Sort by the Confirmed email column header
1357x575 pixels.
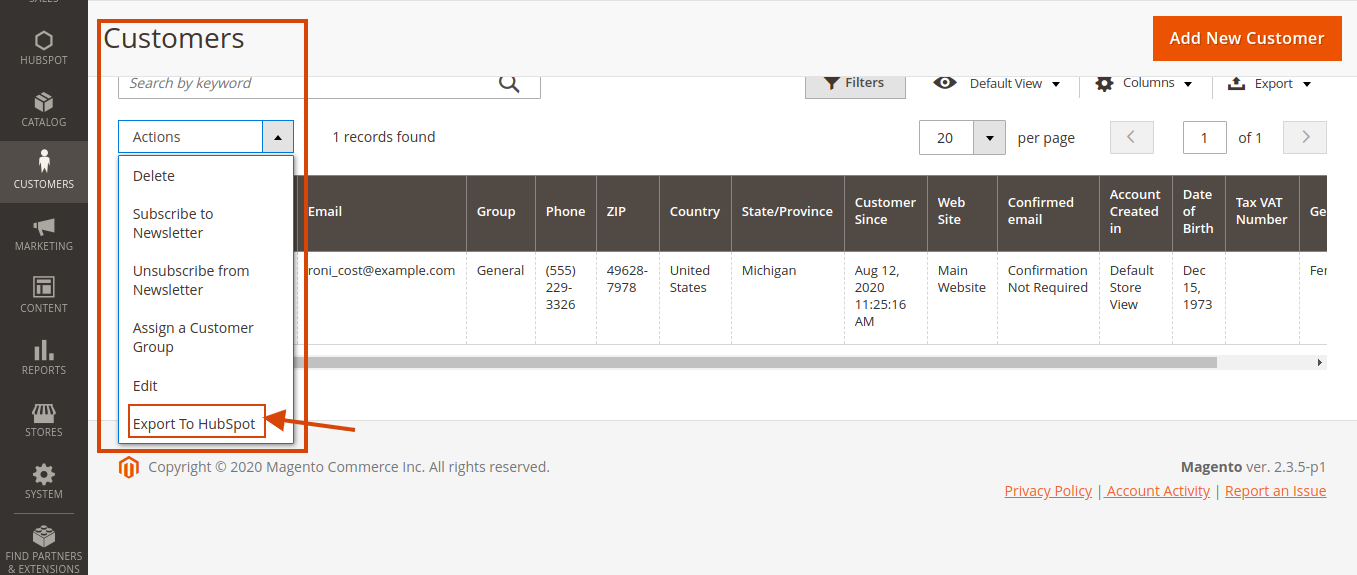pos(1048,212)
